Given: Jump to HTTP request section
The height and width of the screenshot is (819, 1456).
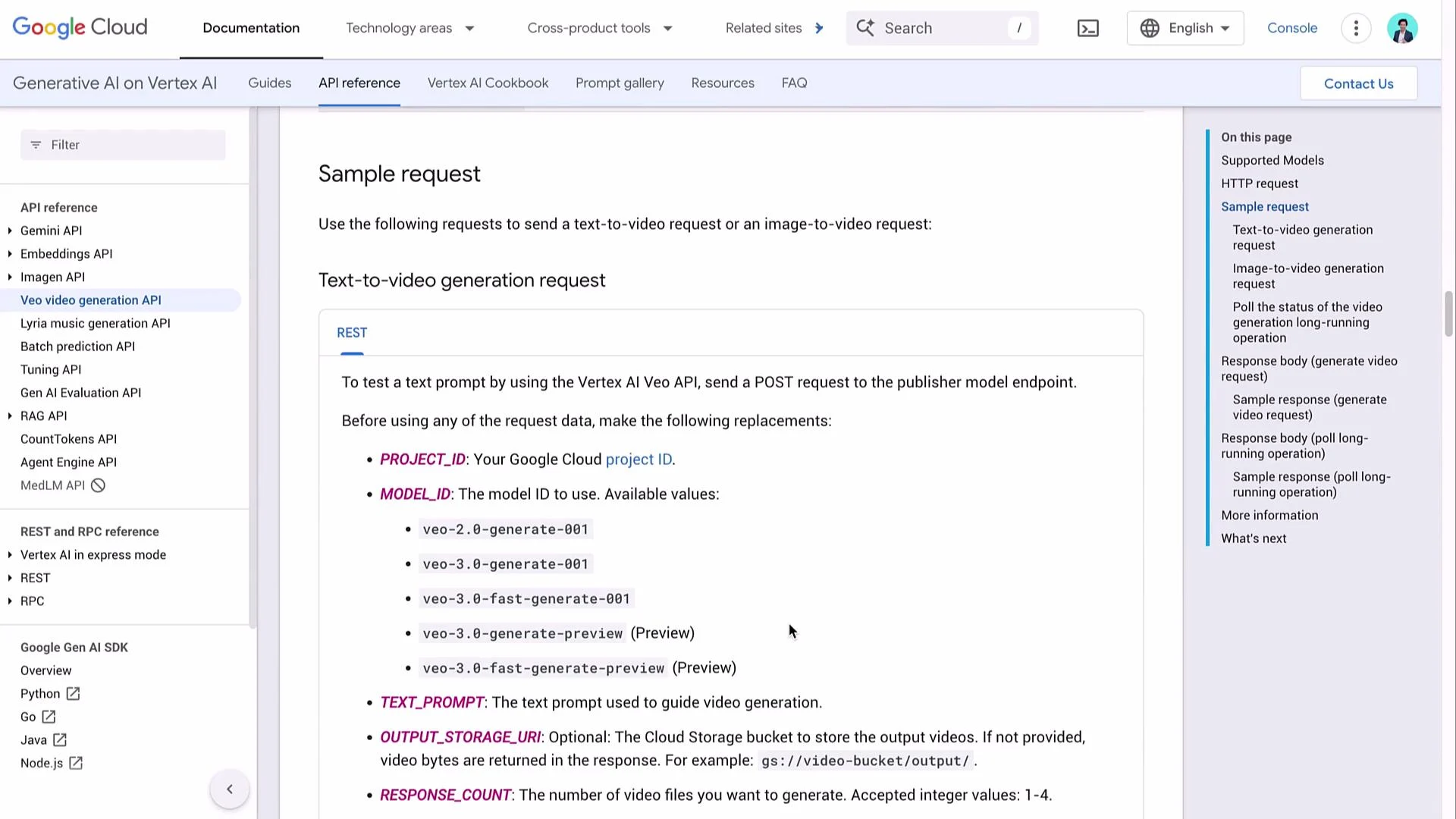Looking at the screenshot, I should [1260, 184].
